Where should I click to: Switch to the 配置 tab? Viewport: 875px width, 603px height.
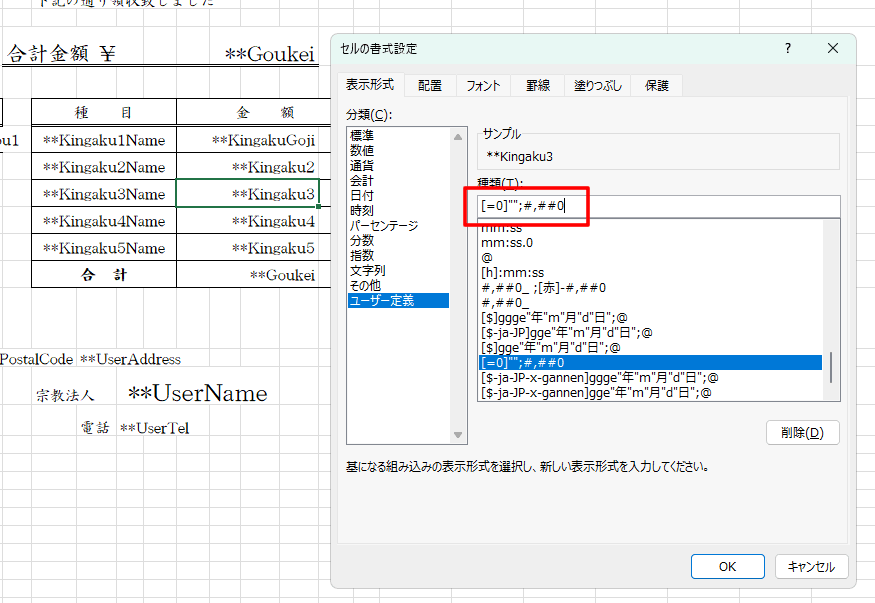point(430,85)
